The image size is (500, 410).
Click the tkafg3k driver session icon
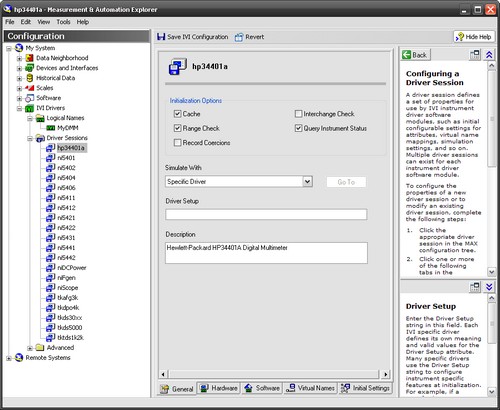(x=50, y=298)
